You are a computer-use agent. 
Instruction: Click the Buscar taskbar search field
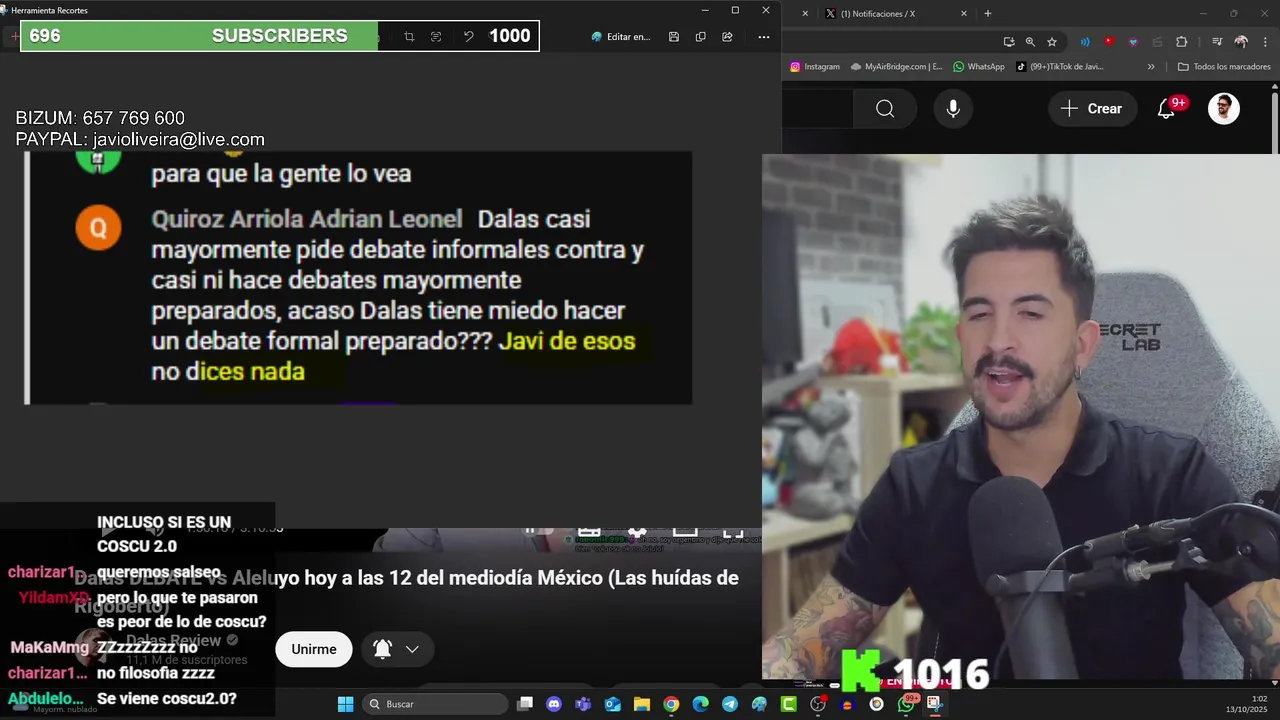point(436,704)
